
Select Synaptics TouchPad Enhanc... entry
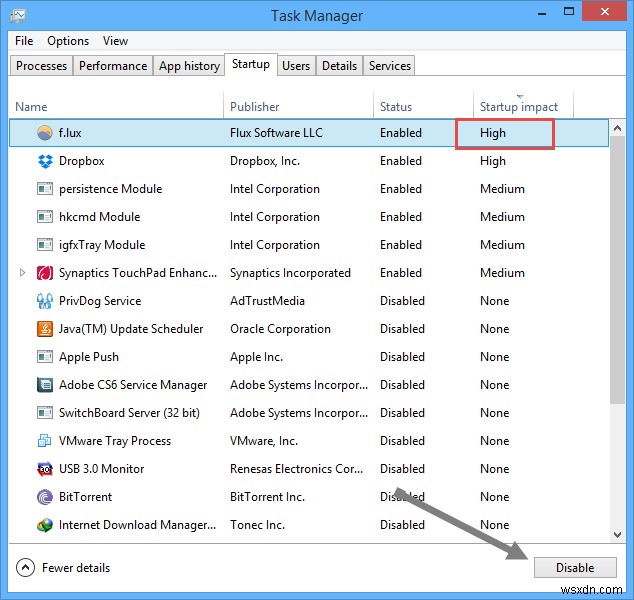[138, 273]
